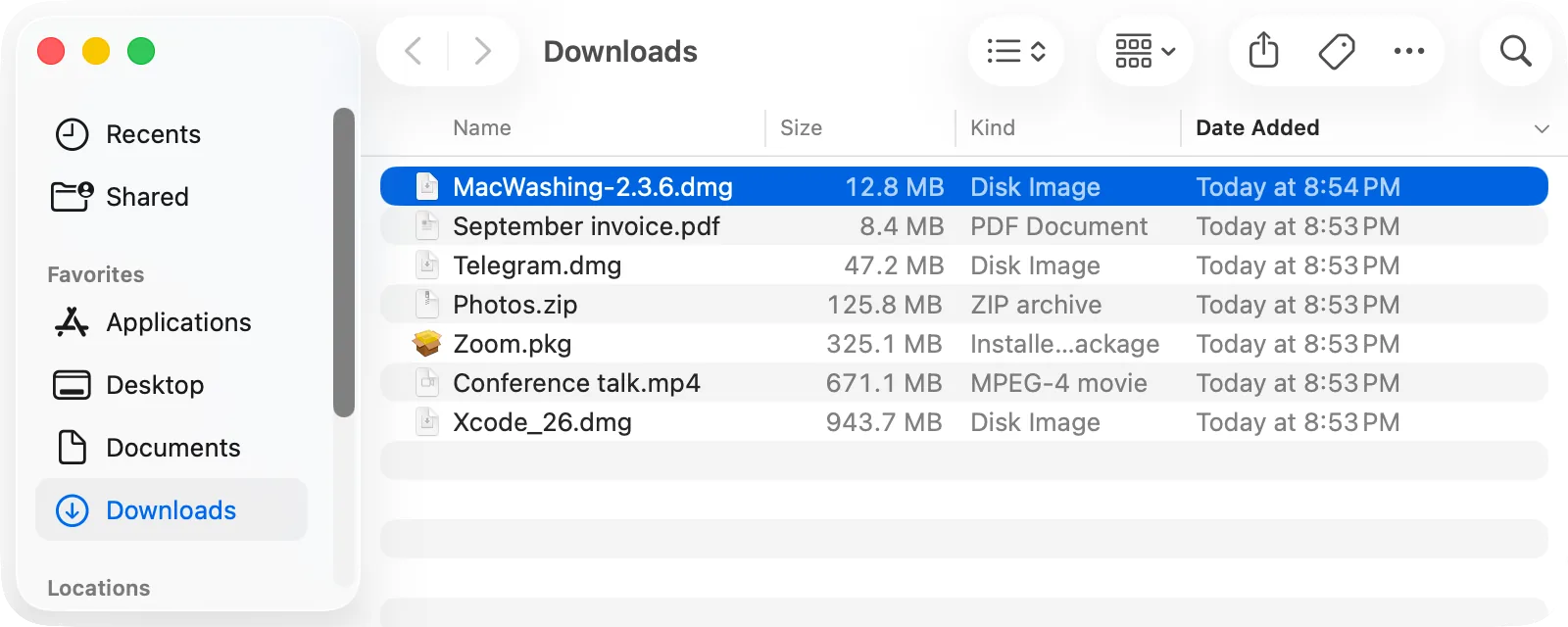Open the list view switcher
Viewport: 1568px width, 627px height.
1016,51
